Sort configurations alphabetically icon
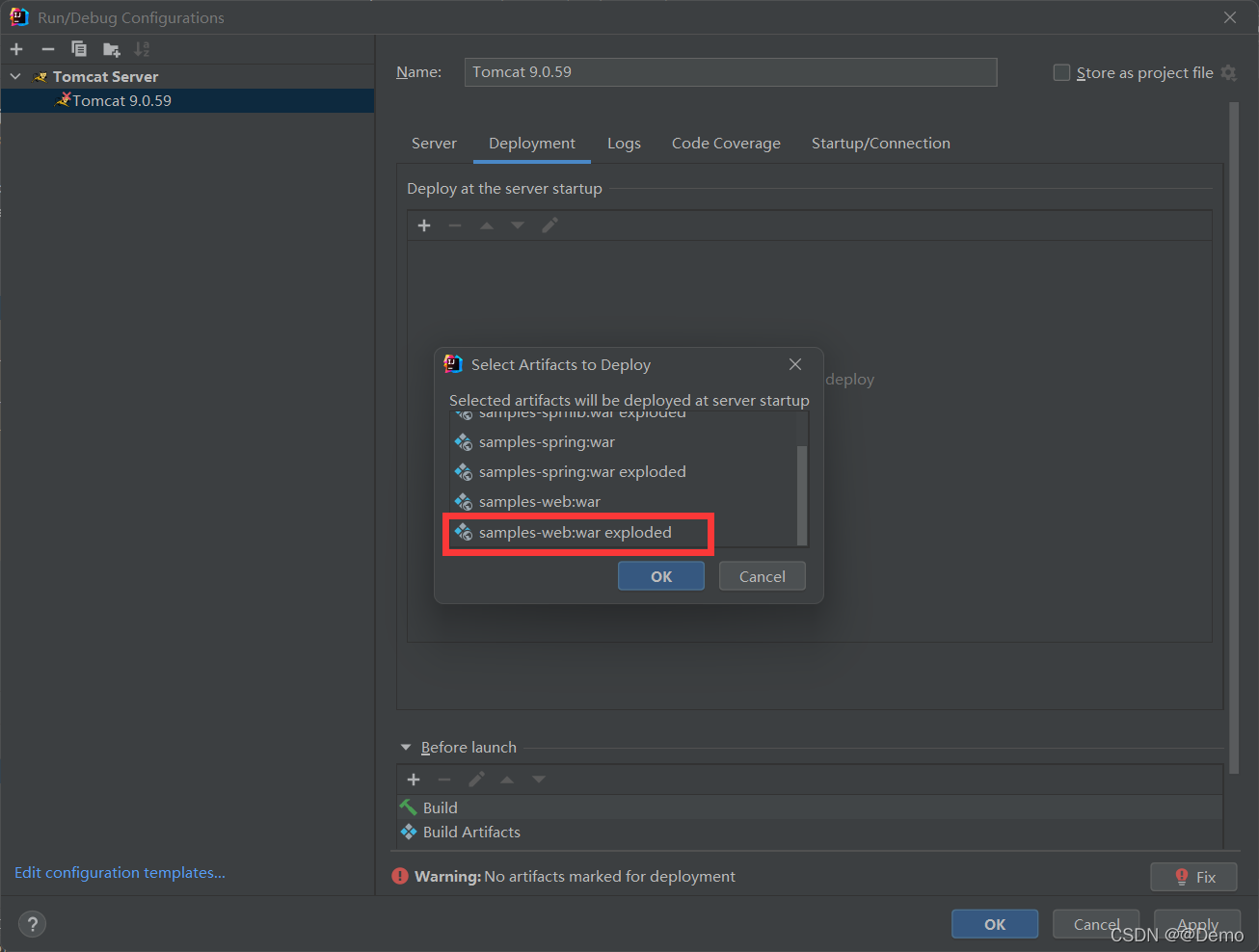The image size is (1259, 952). (x=142, y=49)
